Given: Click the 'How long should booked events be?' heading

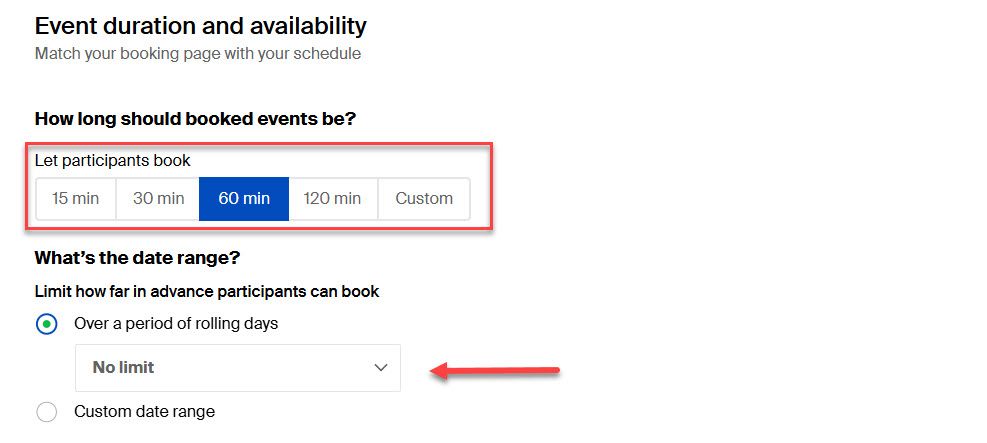Looking at the screenshot, I should point(195,118).
